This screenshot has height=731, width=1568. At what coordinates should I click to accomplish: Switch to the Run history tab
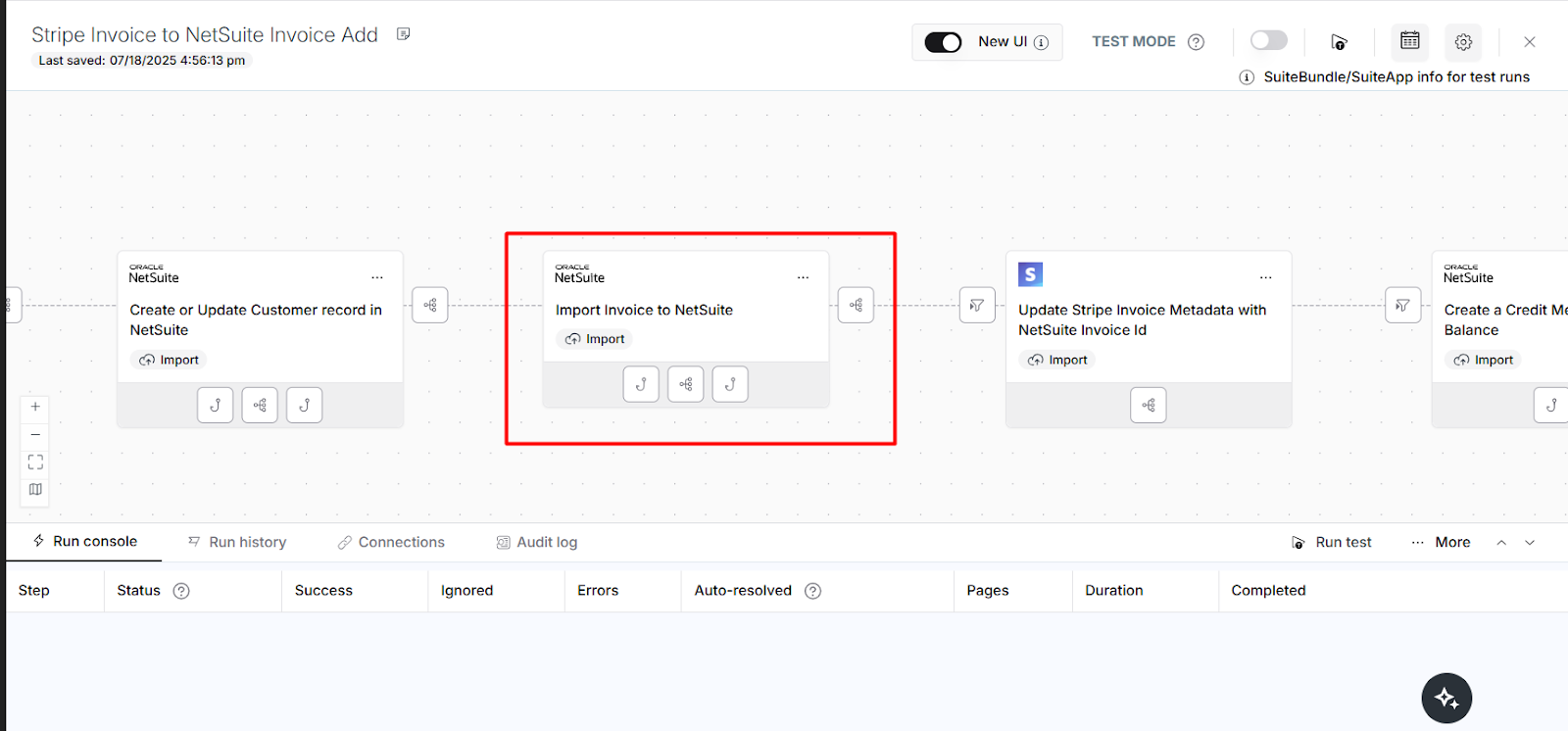click(237, 542)
